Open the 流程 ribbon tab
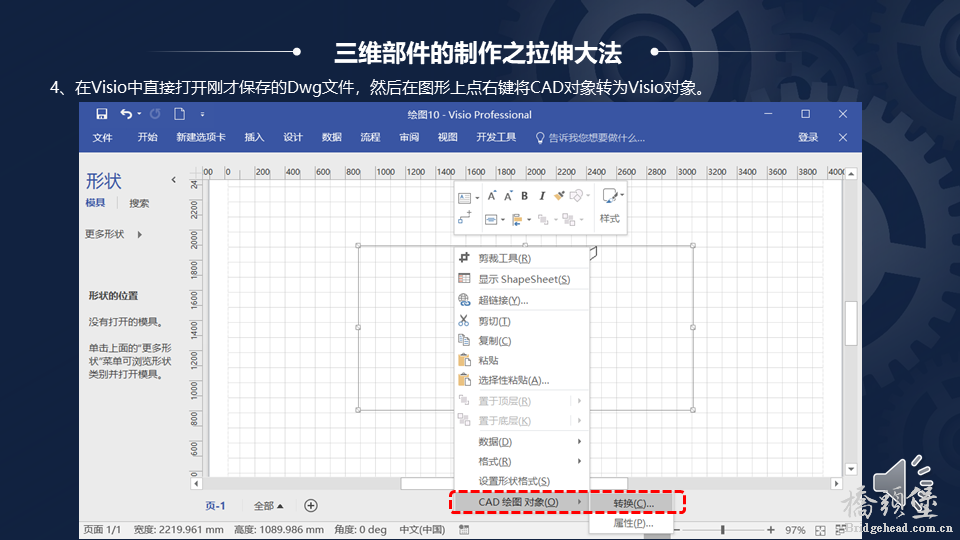 370,137
